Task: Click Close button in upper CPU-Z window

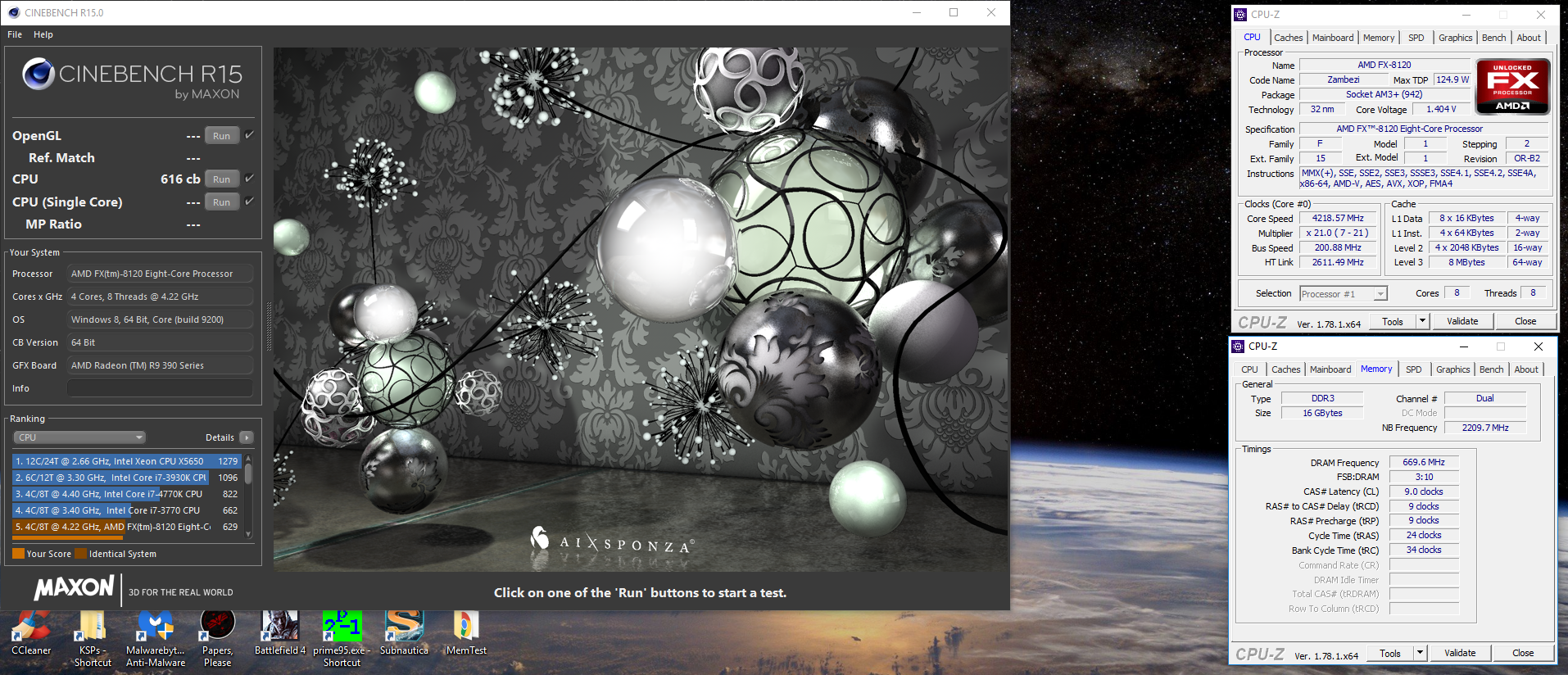Action: [1525, 321]
